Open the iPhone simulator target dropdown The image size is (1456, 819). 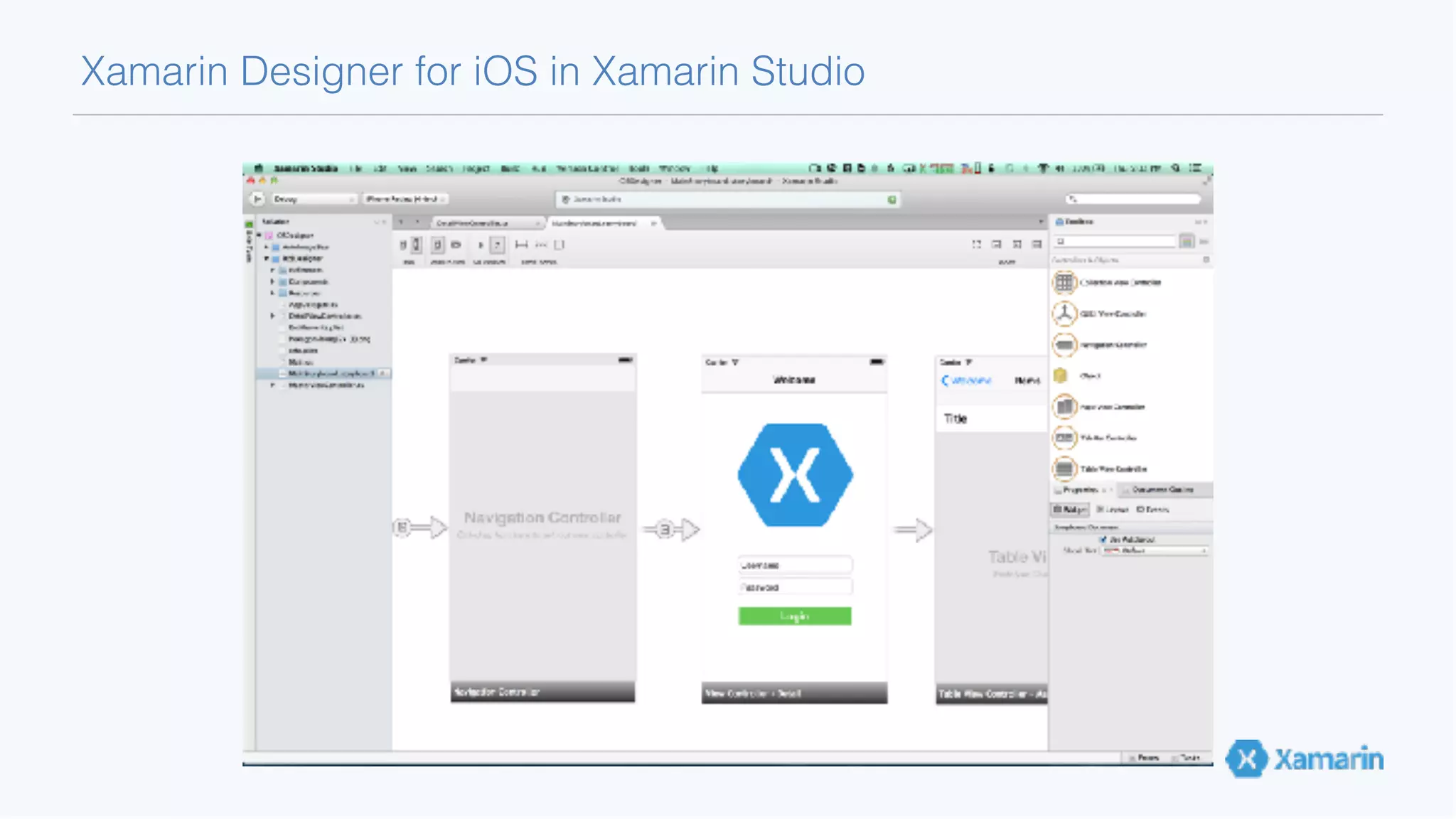click(x=405, y=199)
